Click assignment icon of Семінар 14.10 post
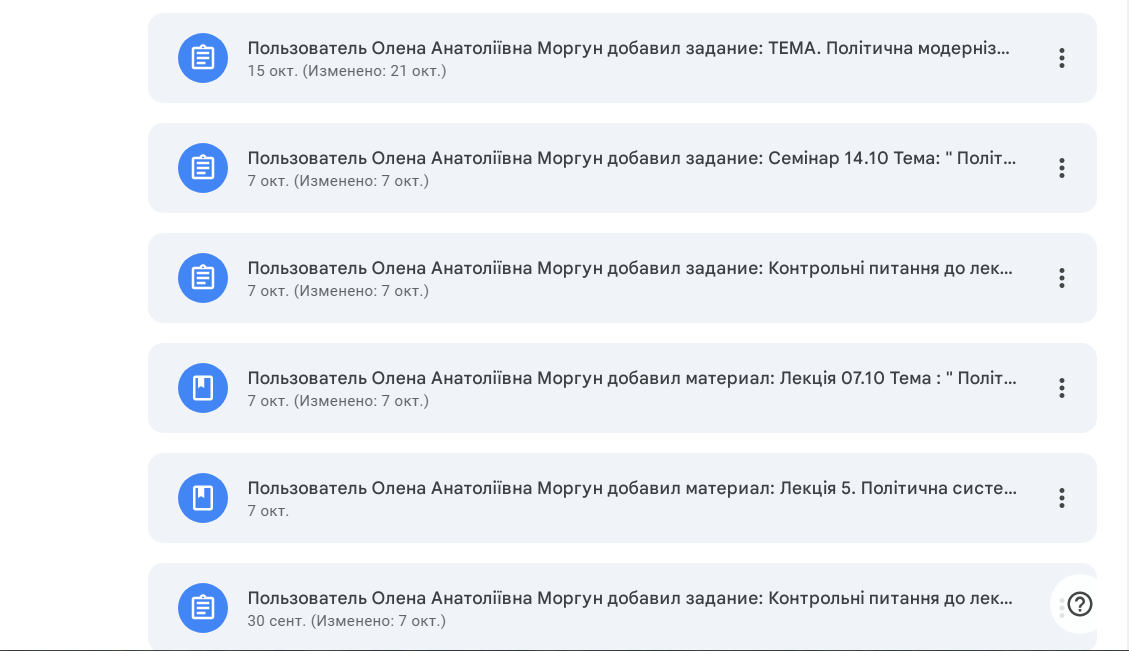 tap(203, 168)
